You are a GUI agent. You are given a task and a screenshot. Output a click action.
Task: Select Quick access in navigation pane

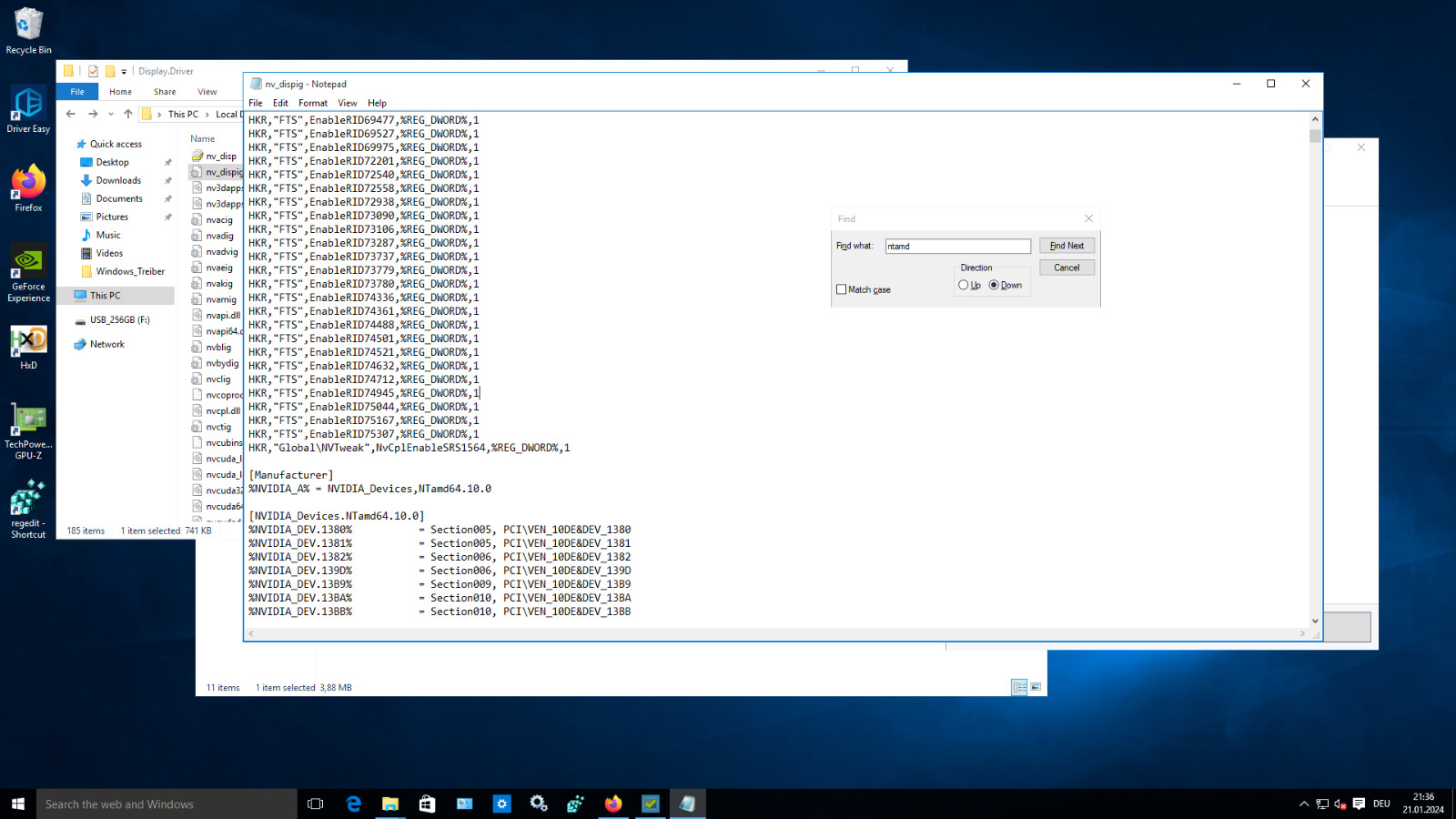pyautogui.click(x=116, y=144)
